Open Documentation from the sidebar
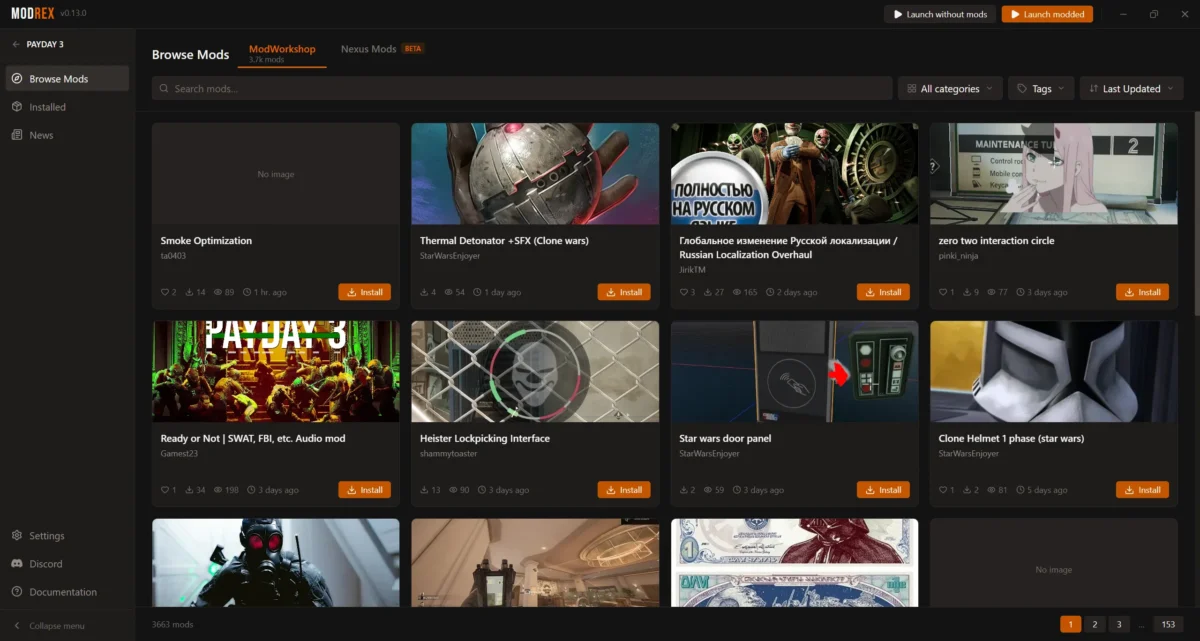Viewport: 1200px width, 641px height. click(67, 592)
